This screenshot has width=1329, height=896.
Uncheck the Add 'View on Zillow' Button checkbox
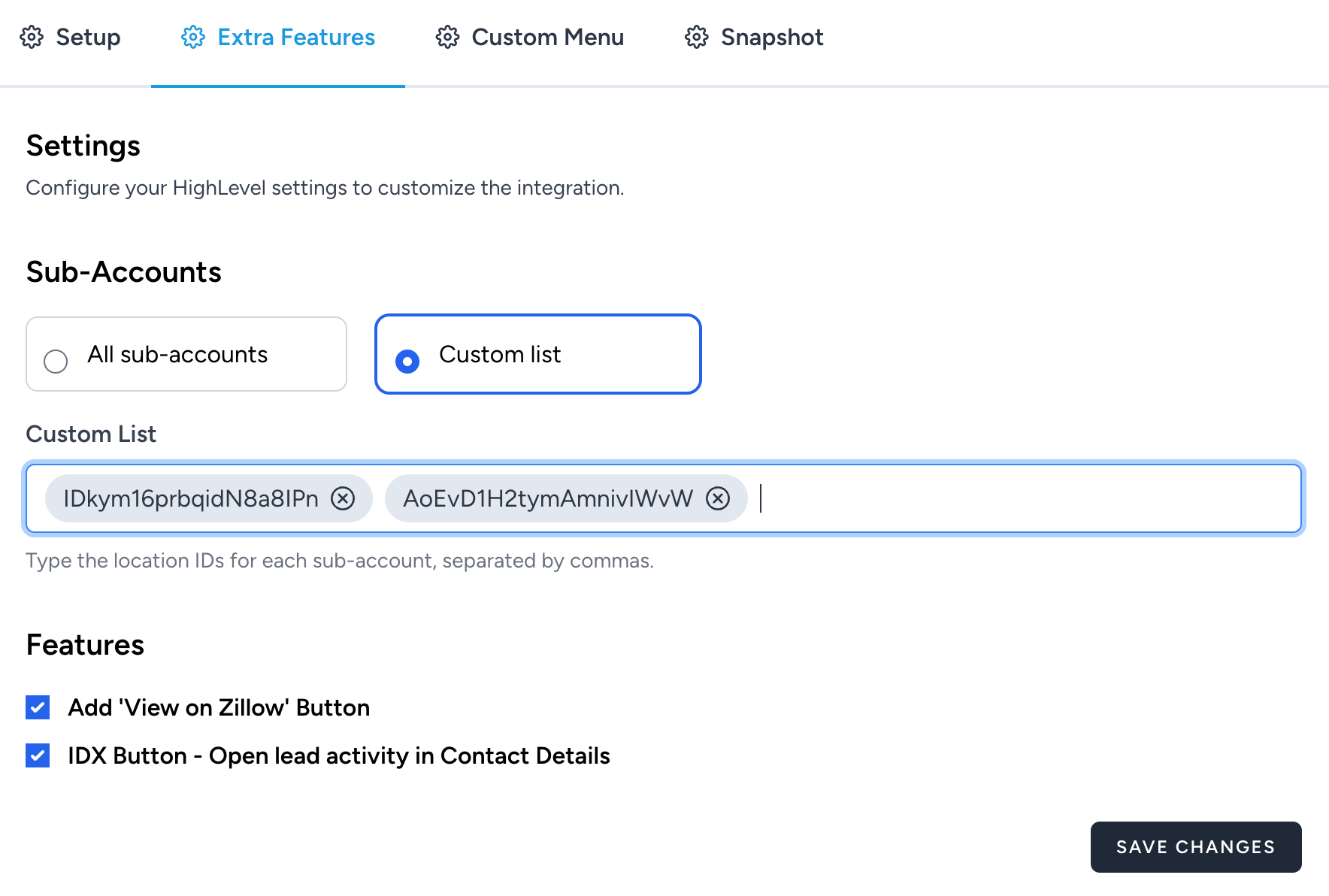point(38,707)
